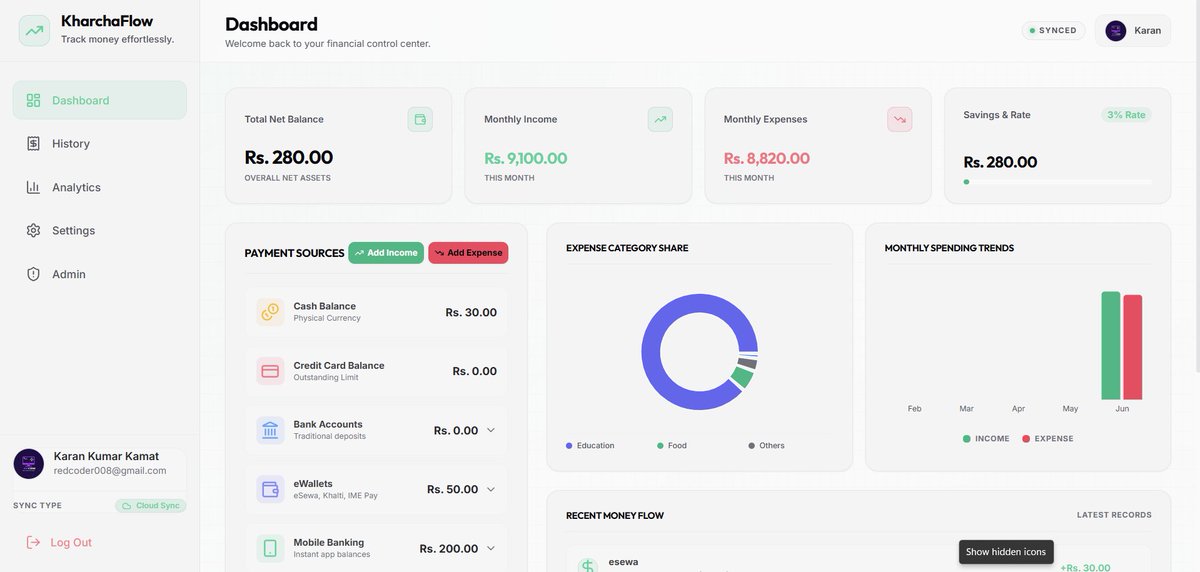Click the Dashboard grid icon
This screenshot has height=572, width=1200.
[33, 100]
